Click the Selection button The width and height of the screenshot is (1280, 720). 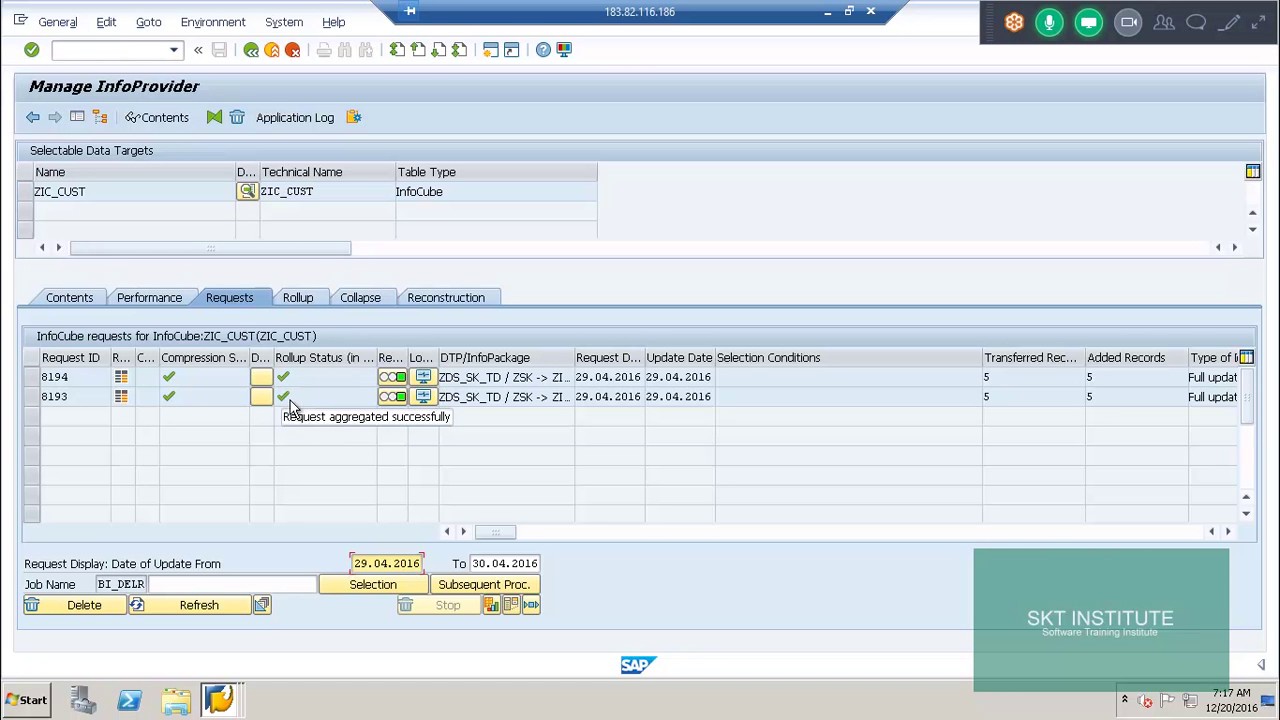coord(373,585)
